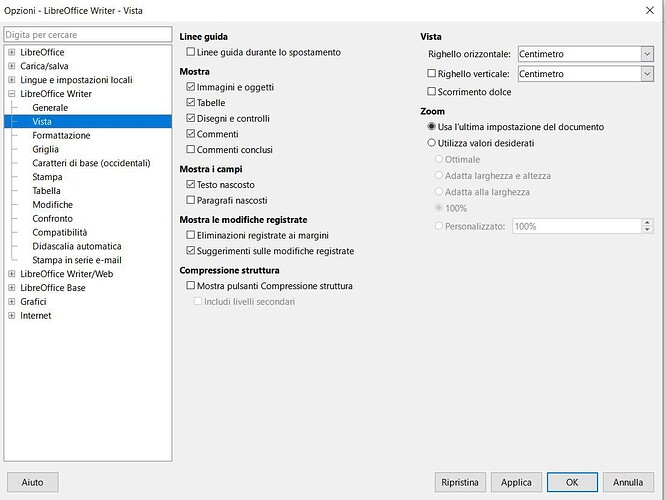The height and width of the screenshot is (500, 665).
Task: Confirm with the OK button
Action: click(572, 482)
